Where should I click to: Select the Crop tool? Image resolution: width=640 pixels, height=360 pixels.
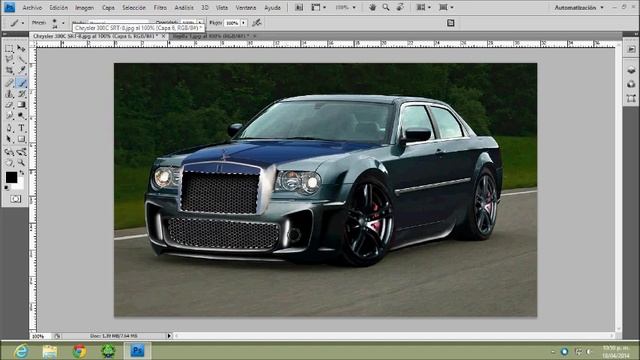[x=9, y=71]
